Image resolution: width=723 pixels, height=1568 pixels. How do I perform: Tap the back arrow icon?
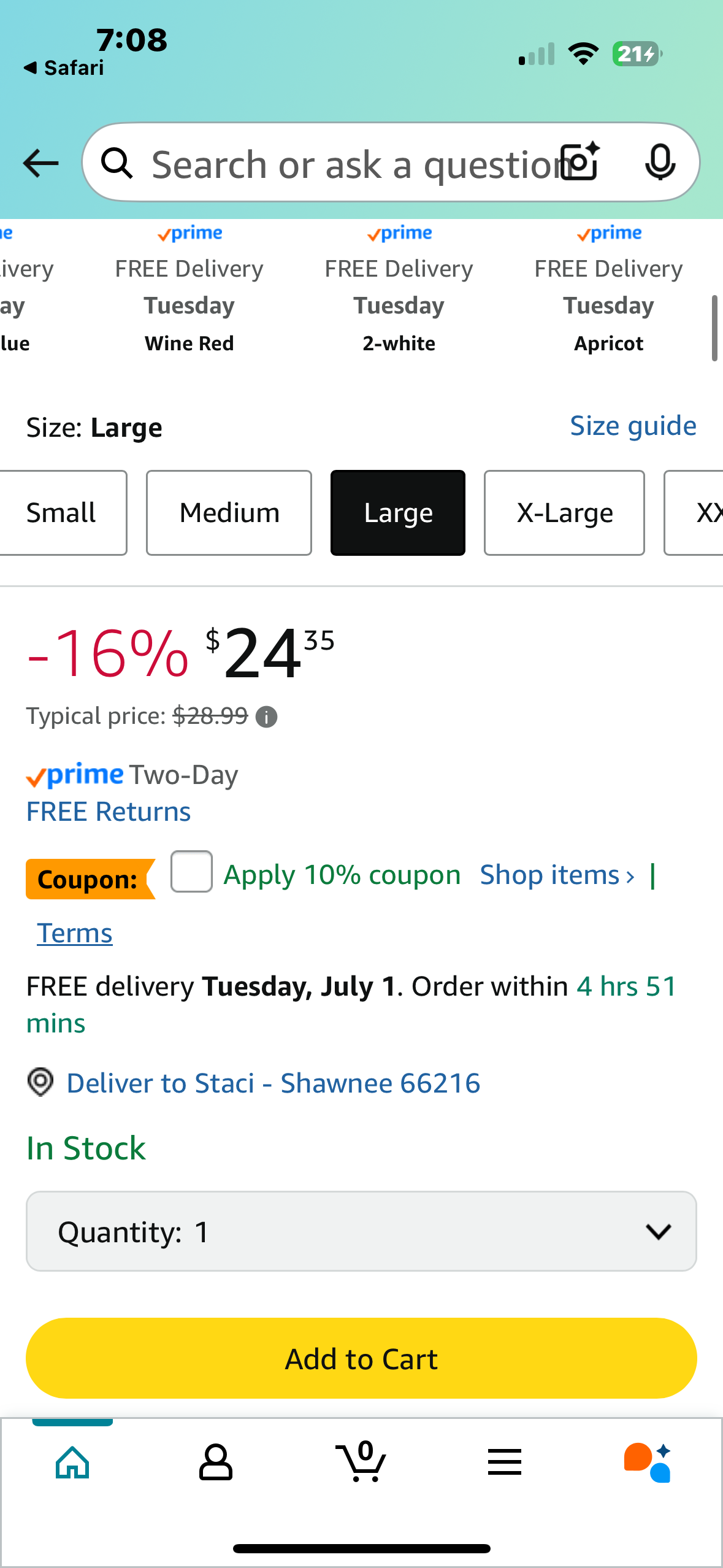(40, 163)
